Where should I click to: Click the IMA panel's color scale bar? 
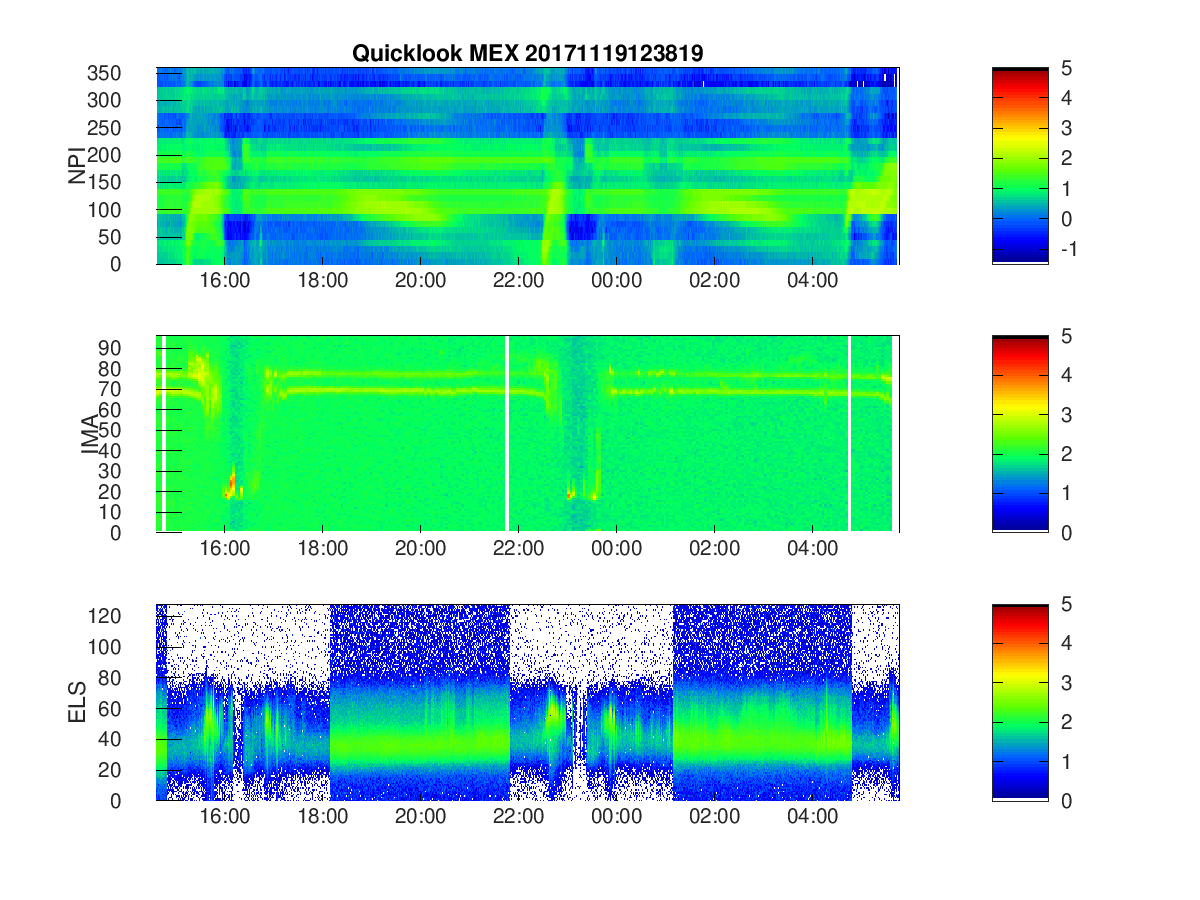click(x=1020, y=434)
